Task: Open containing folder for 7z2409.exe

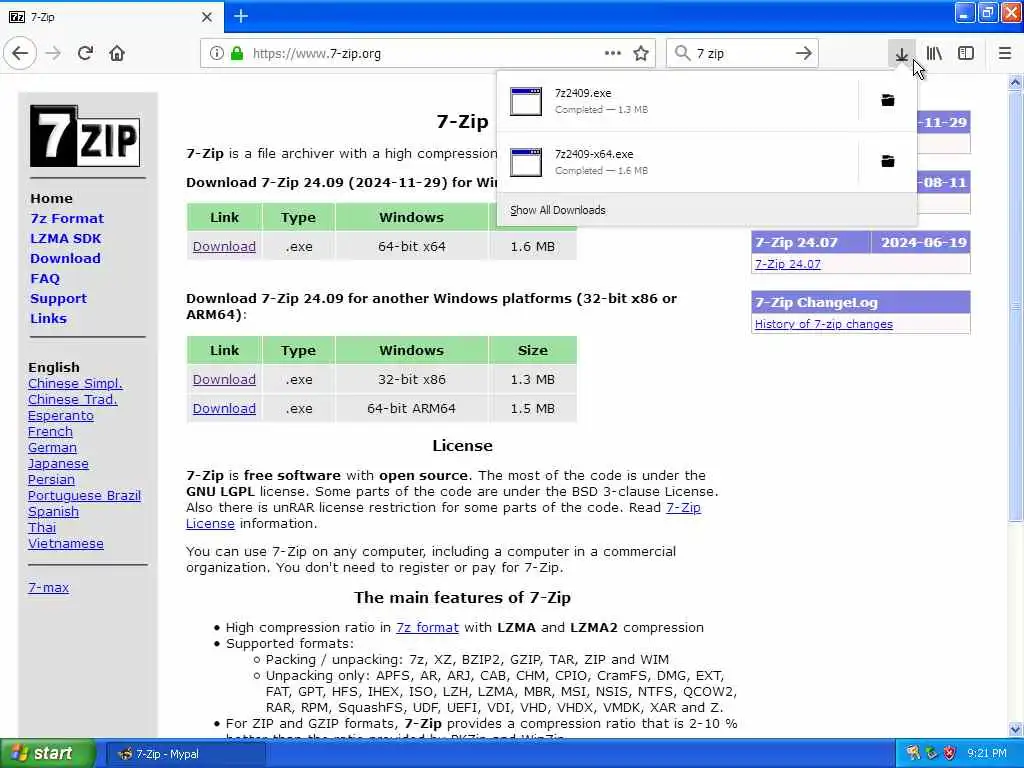Action: (x=888, y=100)
